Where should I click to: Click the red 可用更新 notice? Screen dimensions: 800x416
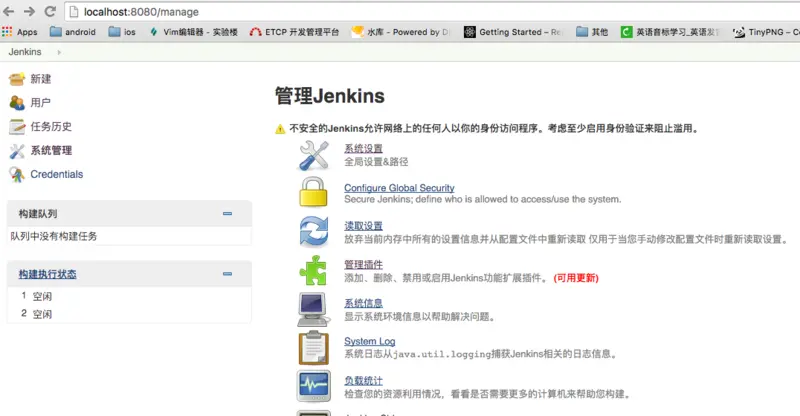[576, 278]
